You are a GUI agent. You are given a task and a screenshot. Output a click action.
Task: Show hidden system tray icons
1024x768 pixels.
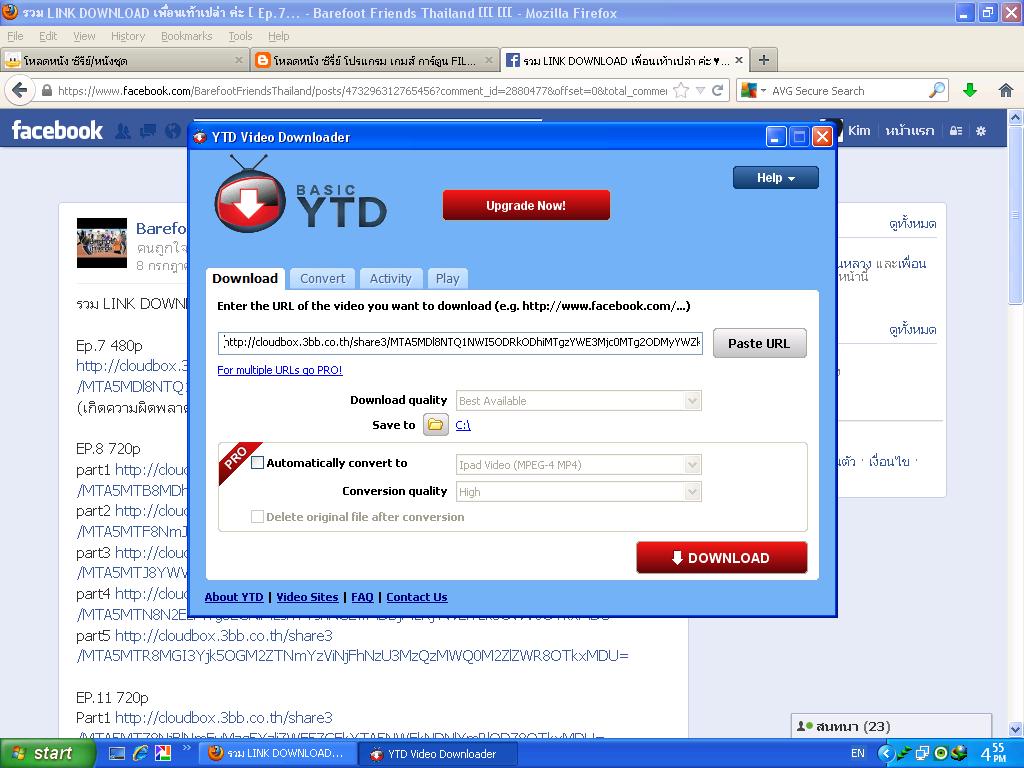(x=886, y=754)
